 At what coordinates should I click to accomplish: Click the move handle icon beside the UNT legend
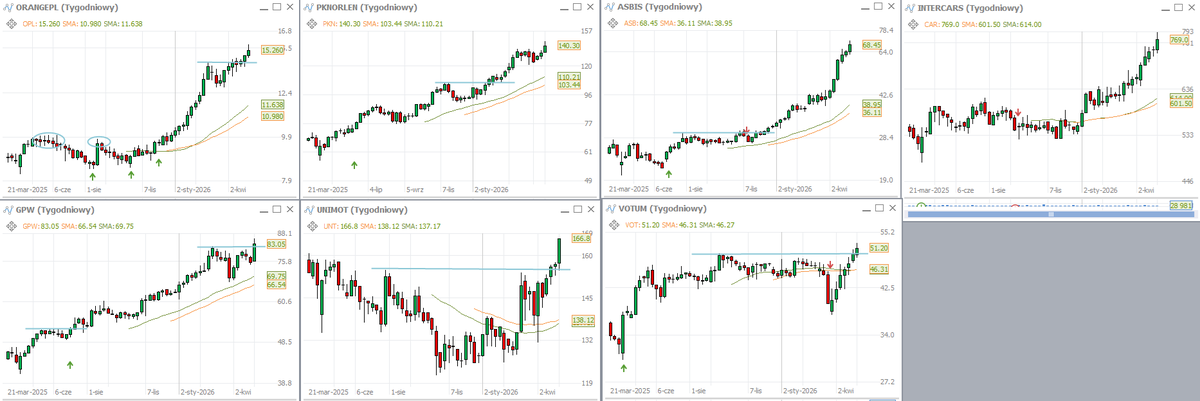(x=310, y=225)
